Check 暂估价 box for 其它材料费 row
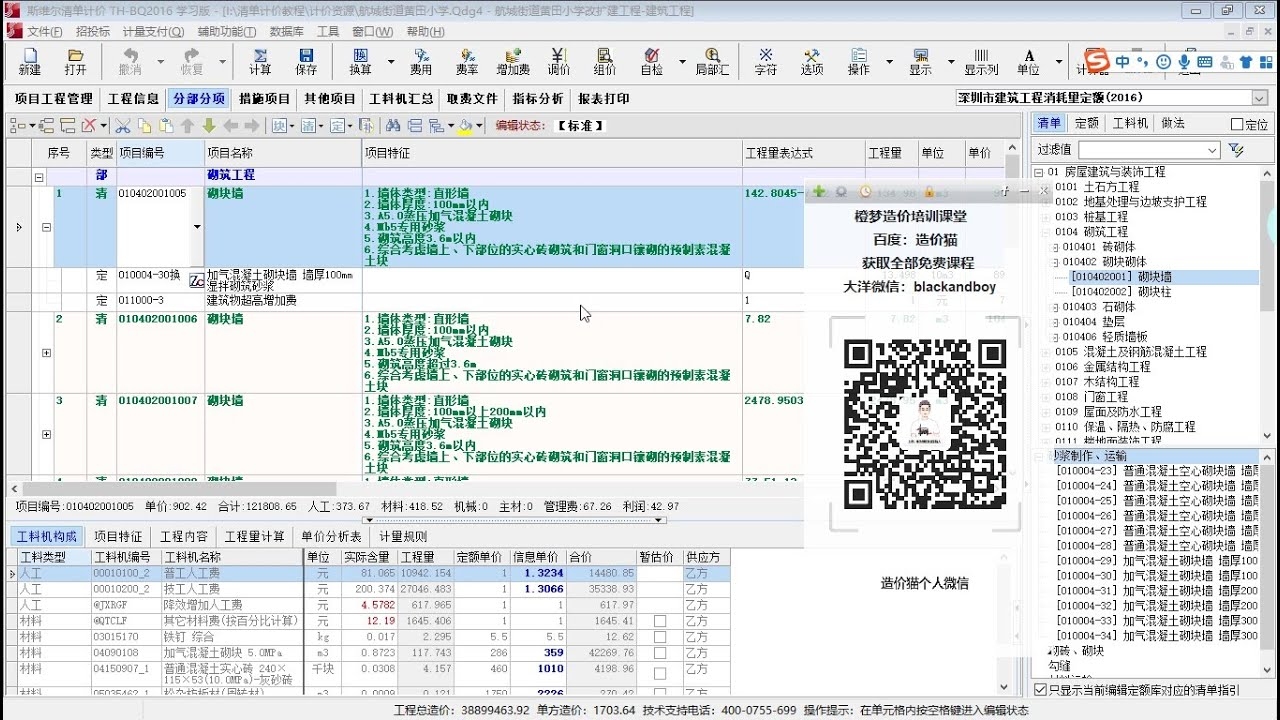Screen dimensions: 1280x720 [x=659, y=621]
